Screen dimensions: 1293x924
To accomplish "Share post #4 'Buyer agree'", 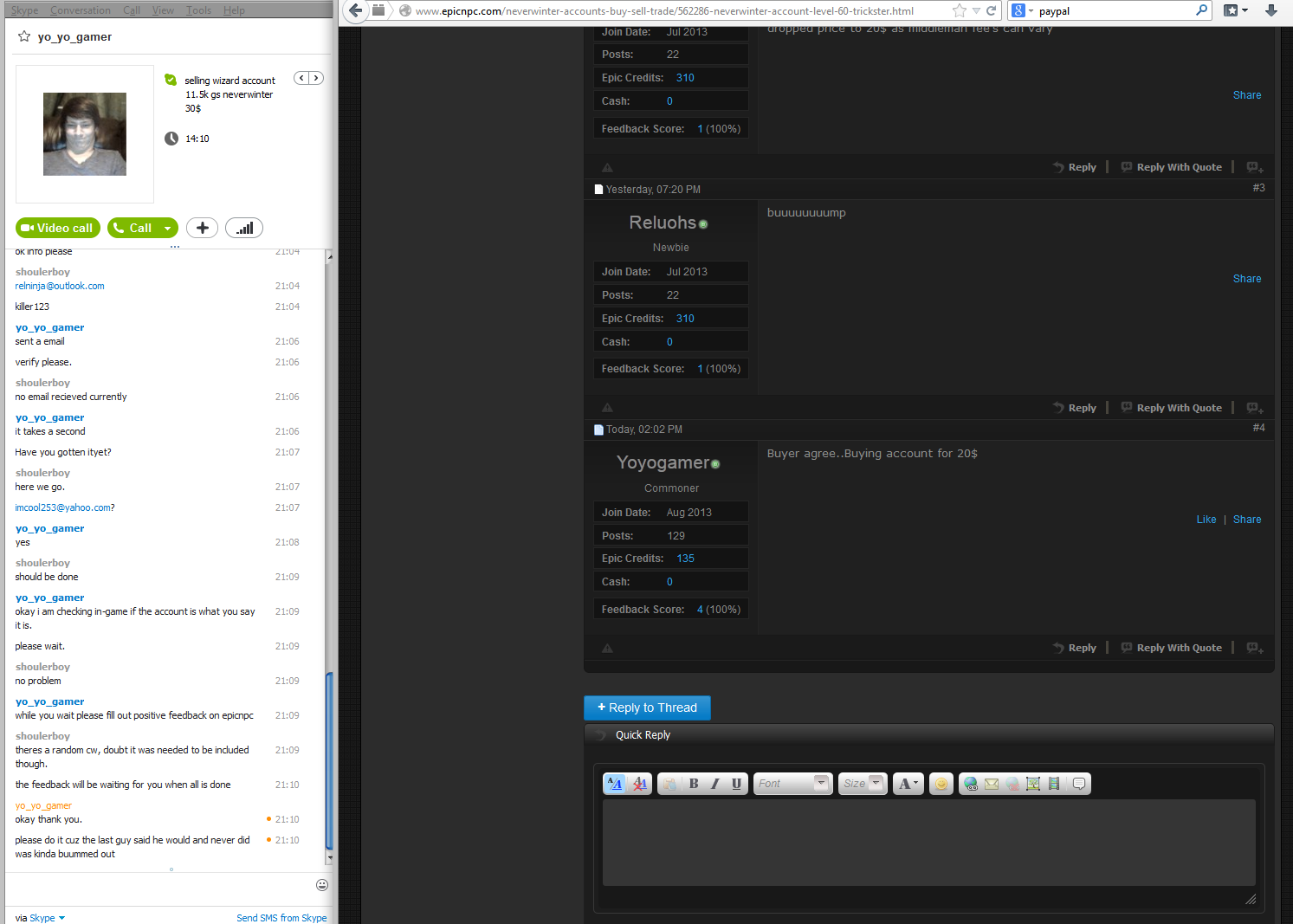I will (1247, 520).
